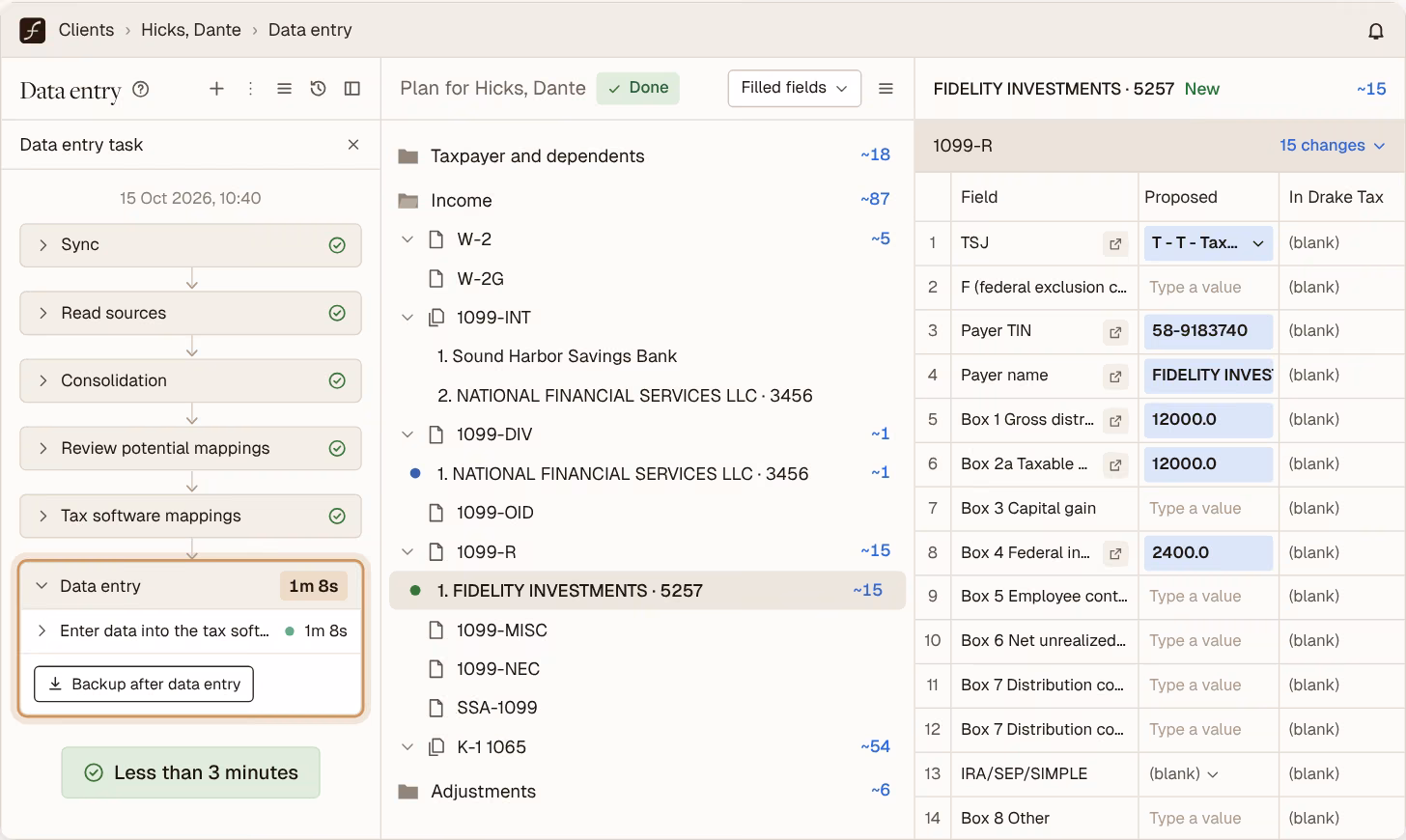The width and height of the screenshot is (1406, 840).
Task: Open the Payer TIN source link icon
Action: point(1115,332)
